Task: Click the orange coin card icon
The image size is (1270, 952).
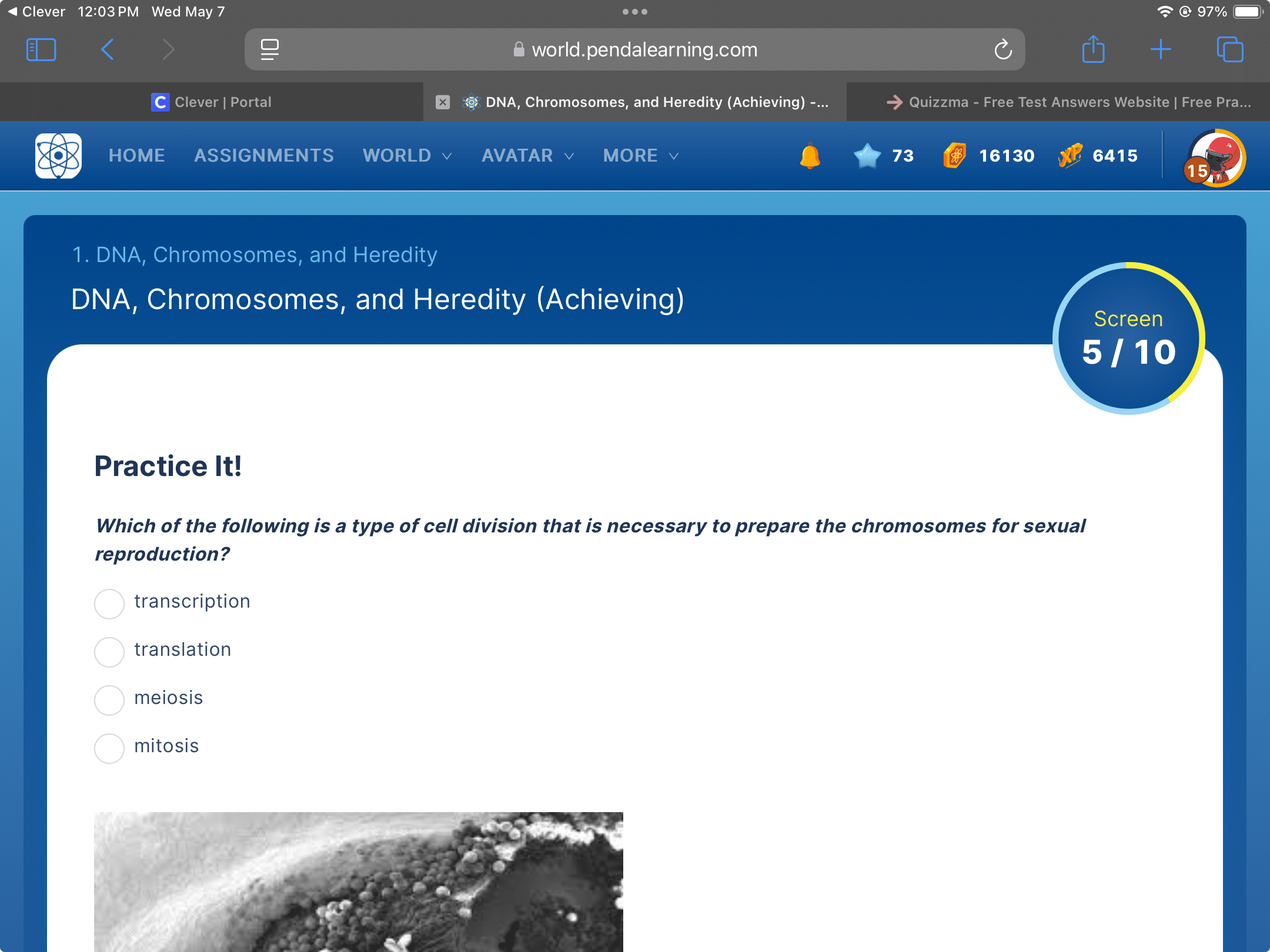Action: point(955,156)
